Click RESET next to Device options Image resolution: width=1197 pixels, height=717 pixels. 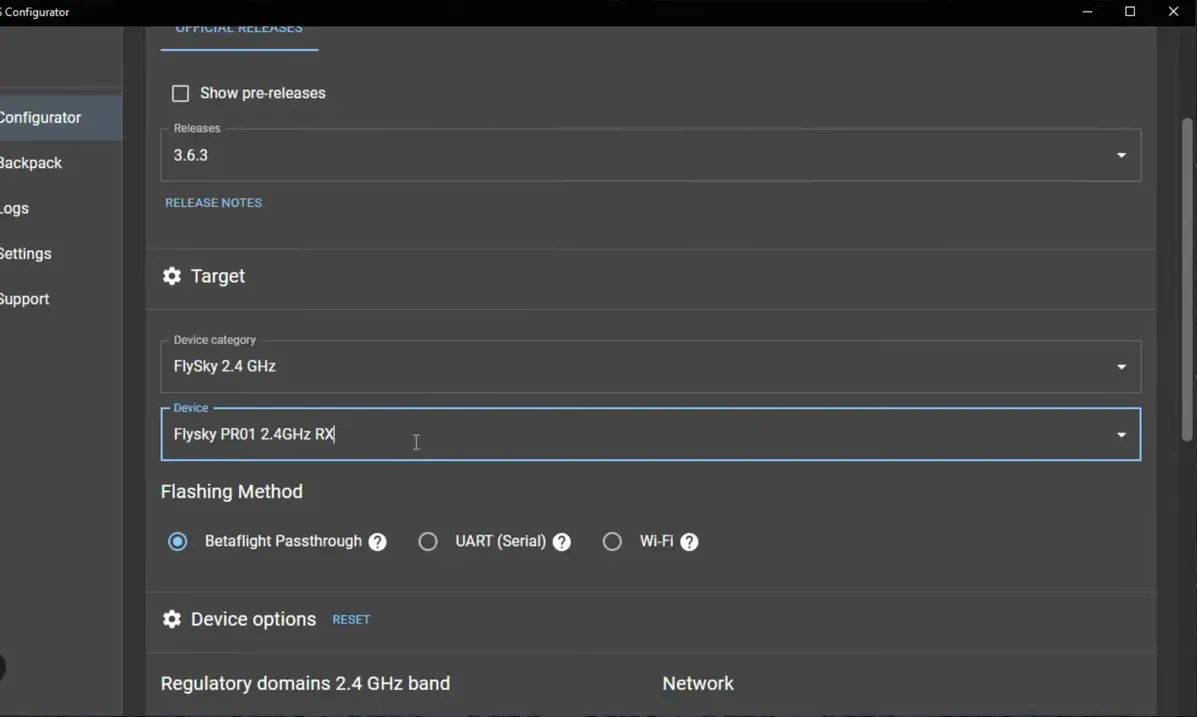pos(351,619)
